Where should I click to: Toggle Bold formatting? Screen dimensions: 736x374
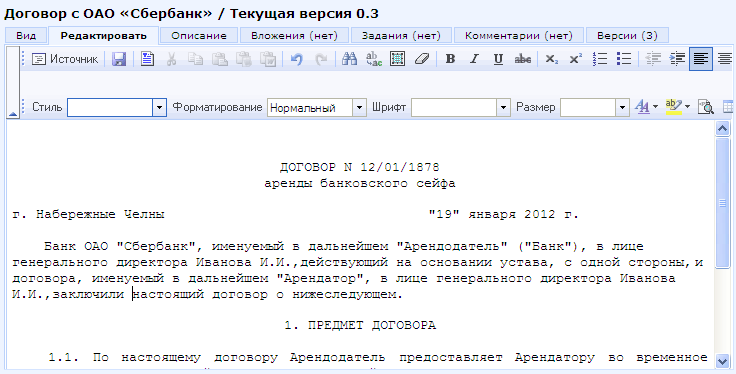point(450,59)
